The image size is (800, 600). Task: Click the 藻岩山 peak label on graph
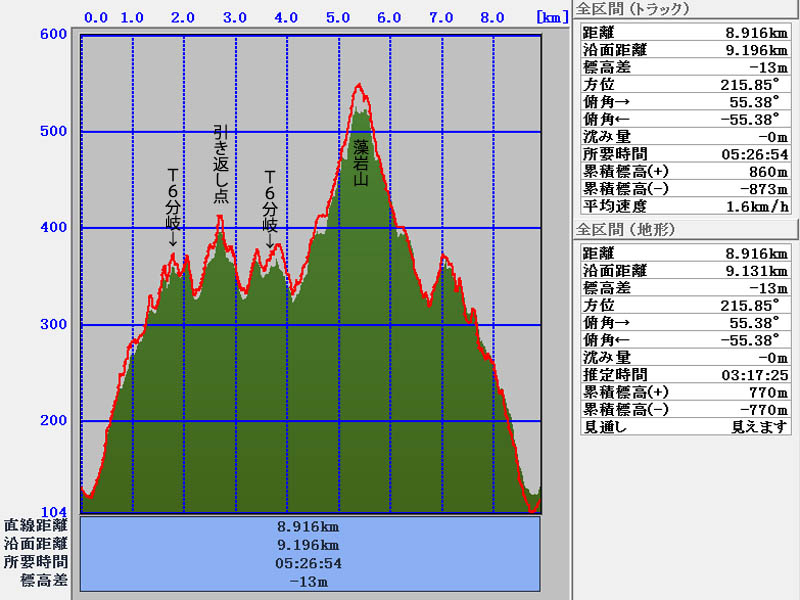(x=361, y=163)
